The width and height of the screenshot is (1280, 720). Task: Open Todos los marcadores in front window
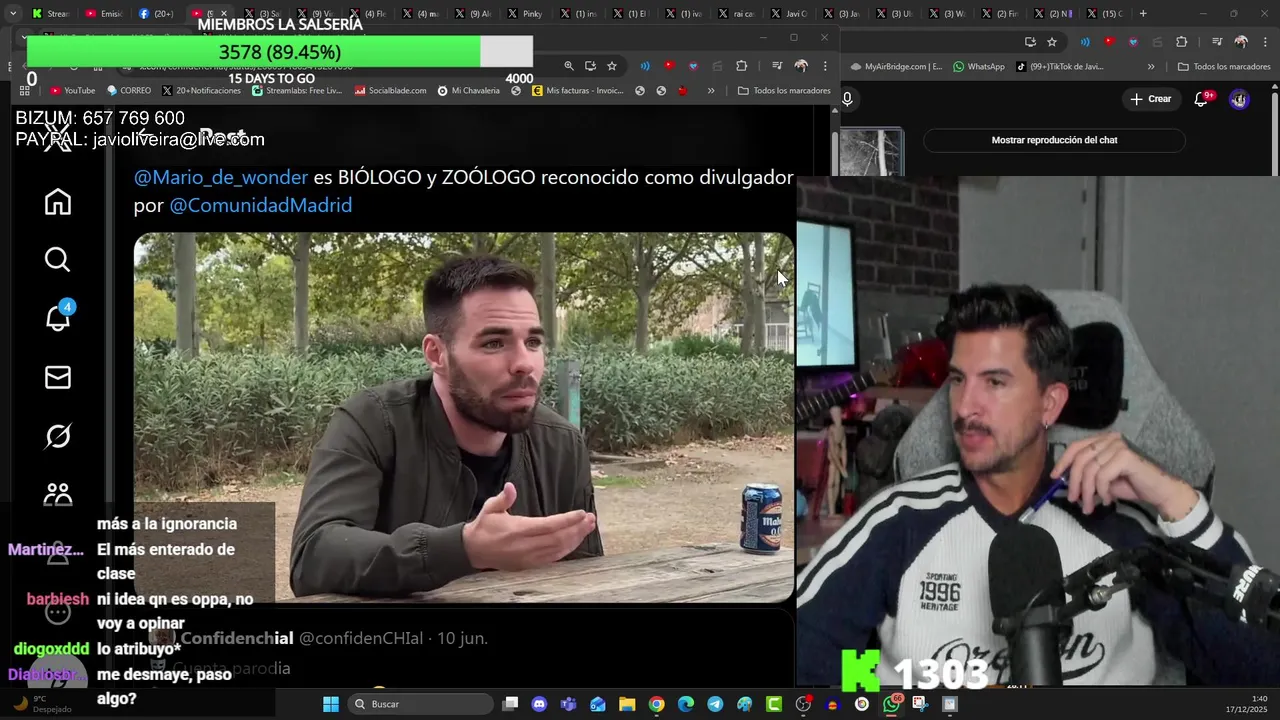click(784, 90)
